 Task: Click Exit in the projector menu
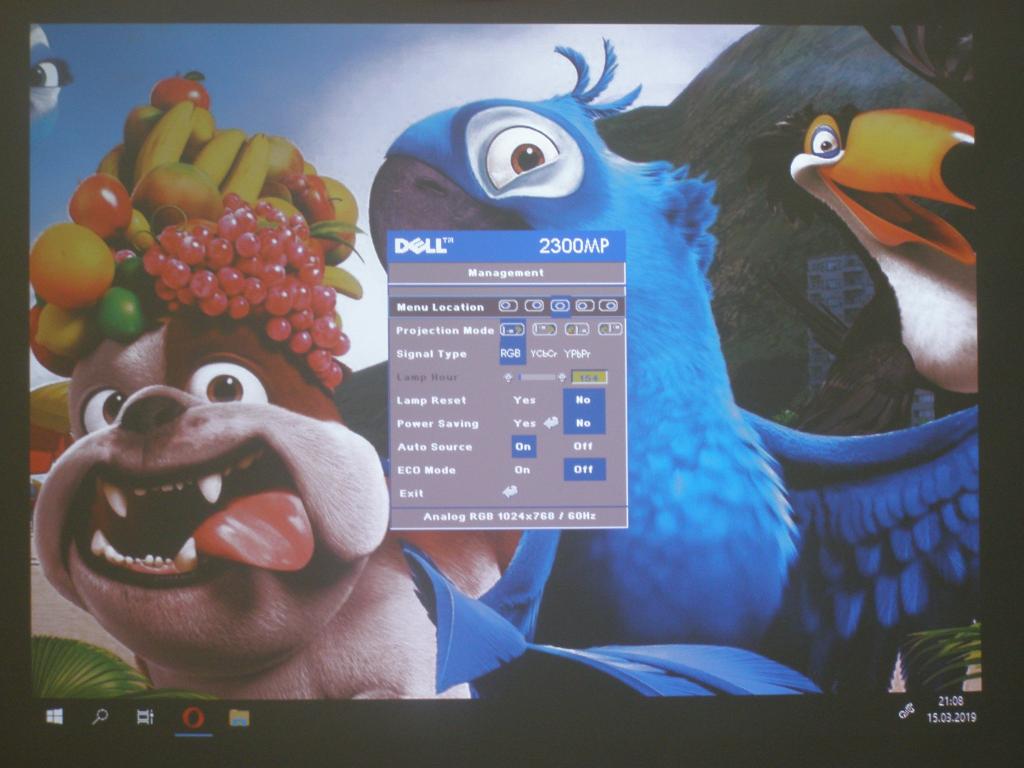[411, 493]
